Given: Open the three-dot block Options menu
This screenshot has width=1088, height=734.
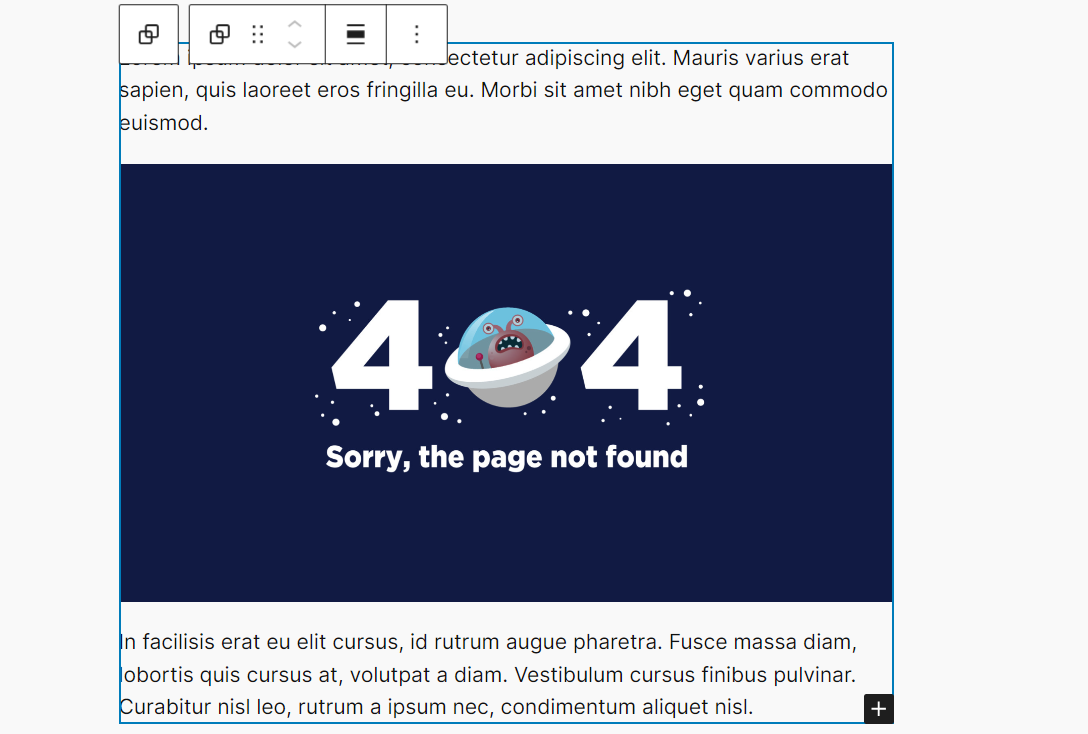Looking at the screenshot, I should tap(416, 34).
